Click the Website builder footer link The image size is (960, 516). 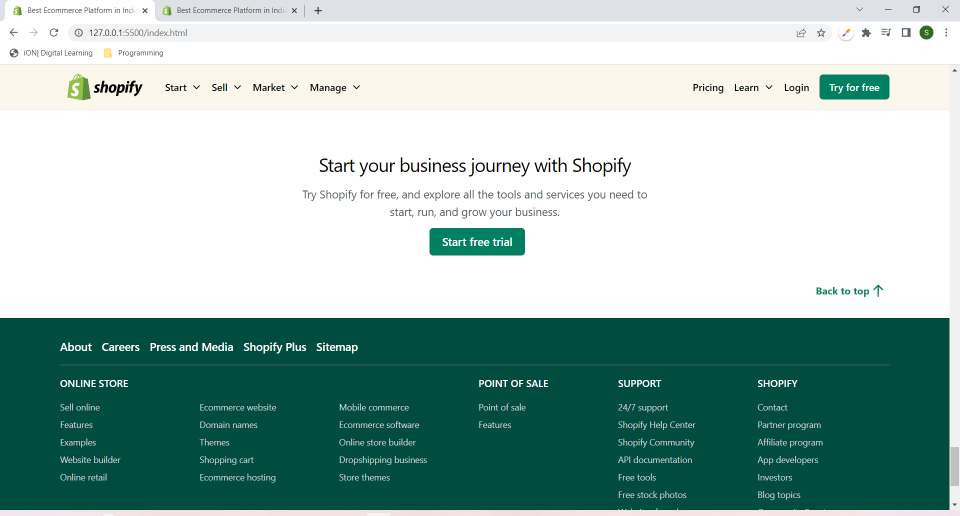90,460
